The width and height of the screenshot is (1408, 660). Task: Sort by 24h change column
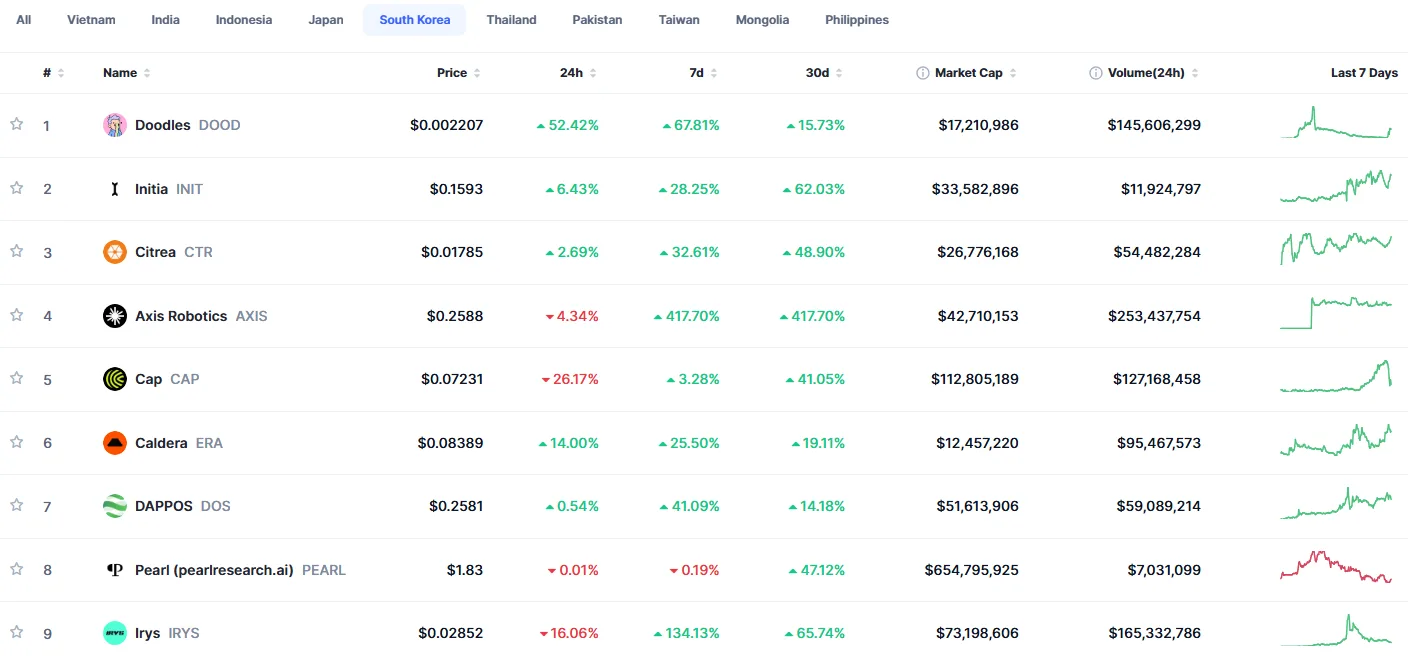point(578,73)
